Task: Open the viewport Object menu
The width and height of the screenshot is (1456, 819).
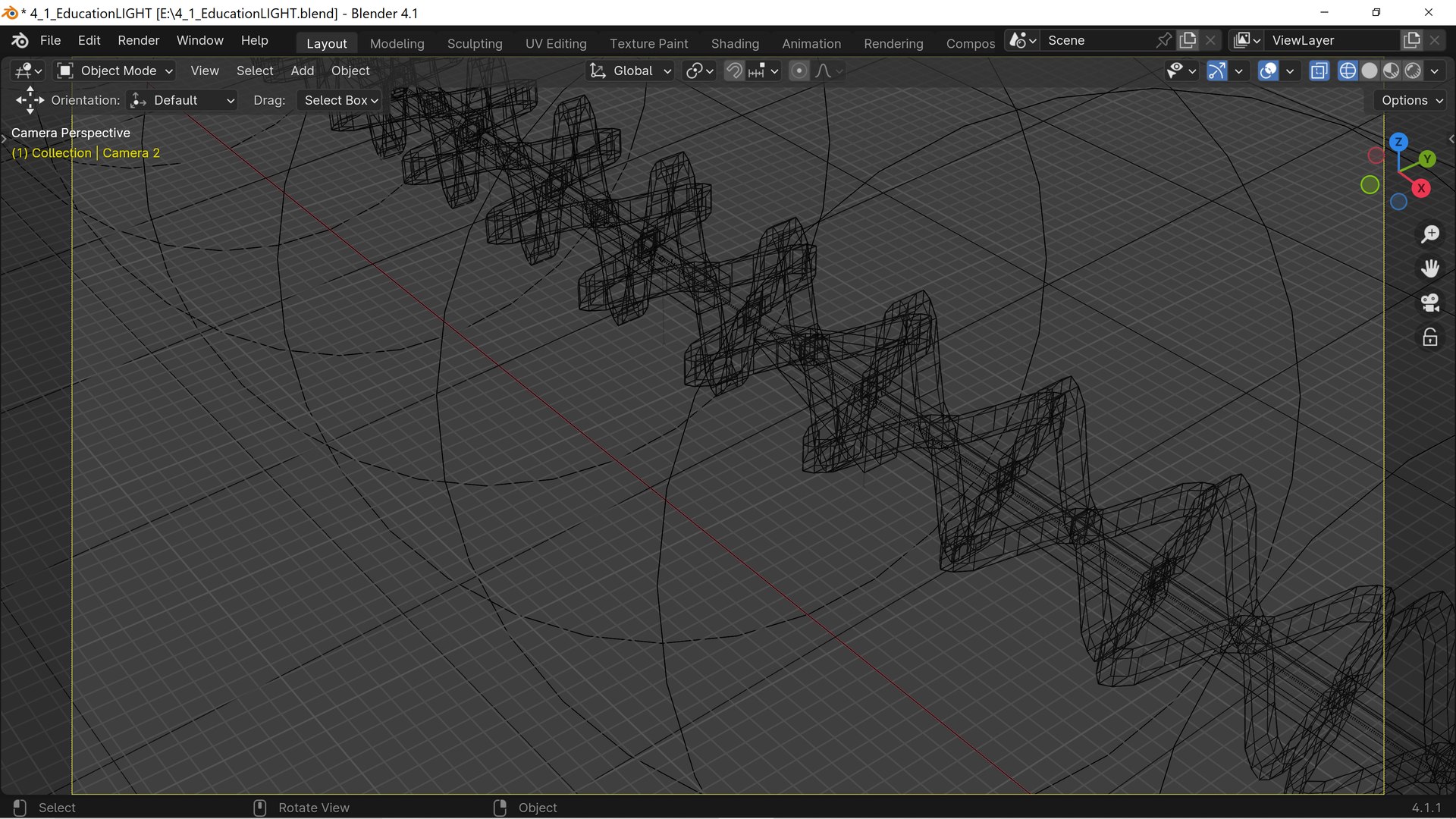Action: pyautogui.click(x=350, y=71)
